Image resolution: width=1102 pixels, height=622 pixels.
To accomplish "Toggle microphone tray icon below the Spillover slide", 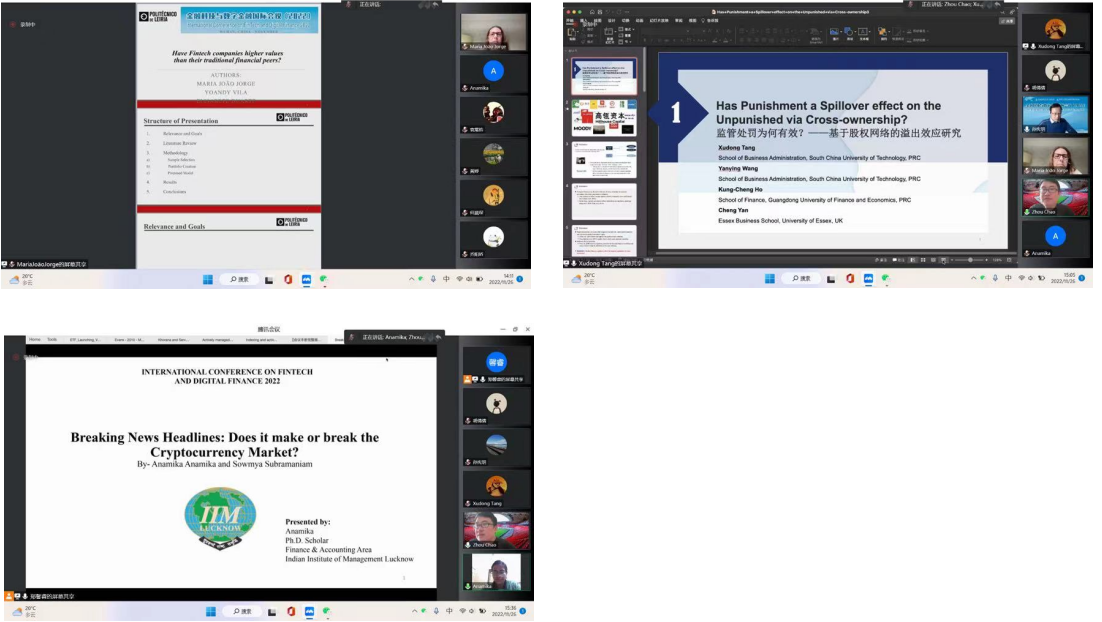I will coord(994,278).
